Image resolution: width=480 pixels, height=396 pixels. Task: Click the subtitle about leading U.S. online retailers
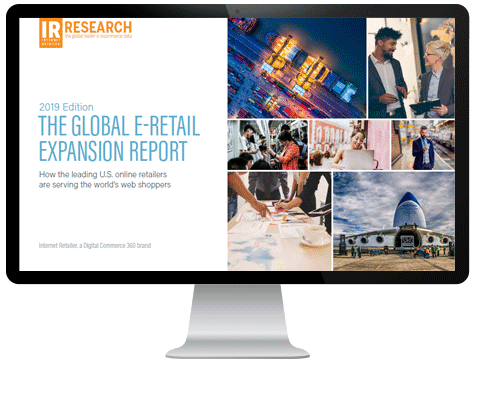105,179
